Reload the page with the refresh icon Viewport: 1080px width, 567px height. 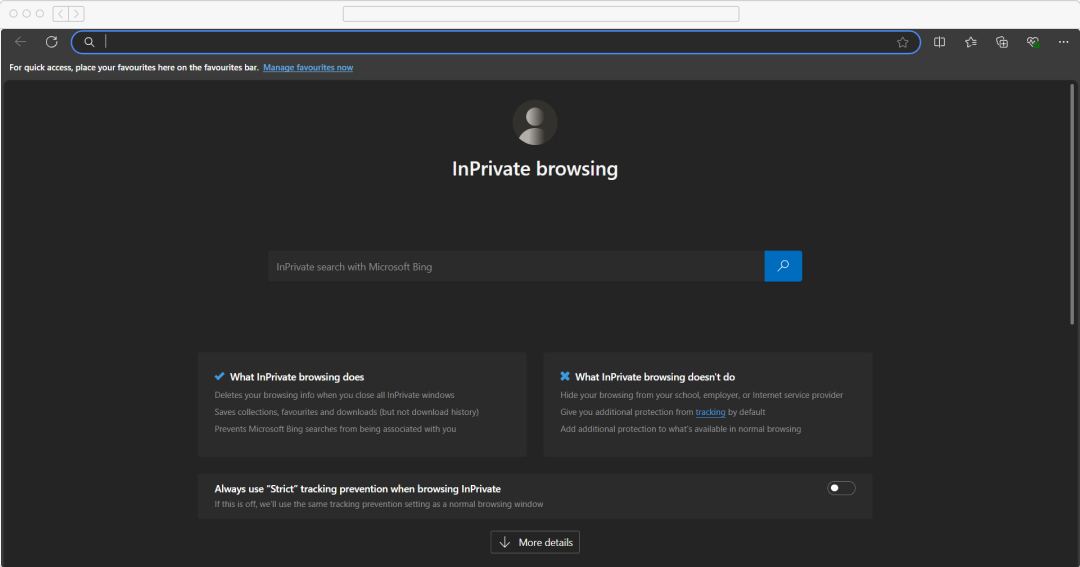pos(52,42)
